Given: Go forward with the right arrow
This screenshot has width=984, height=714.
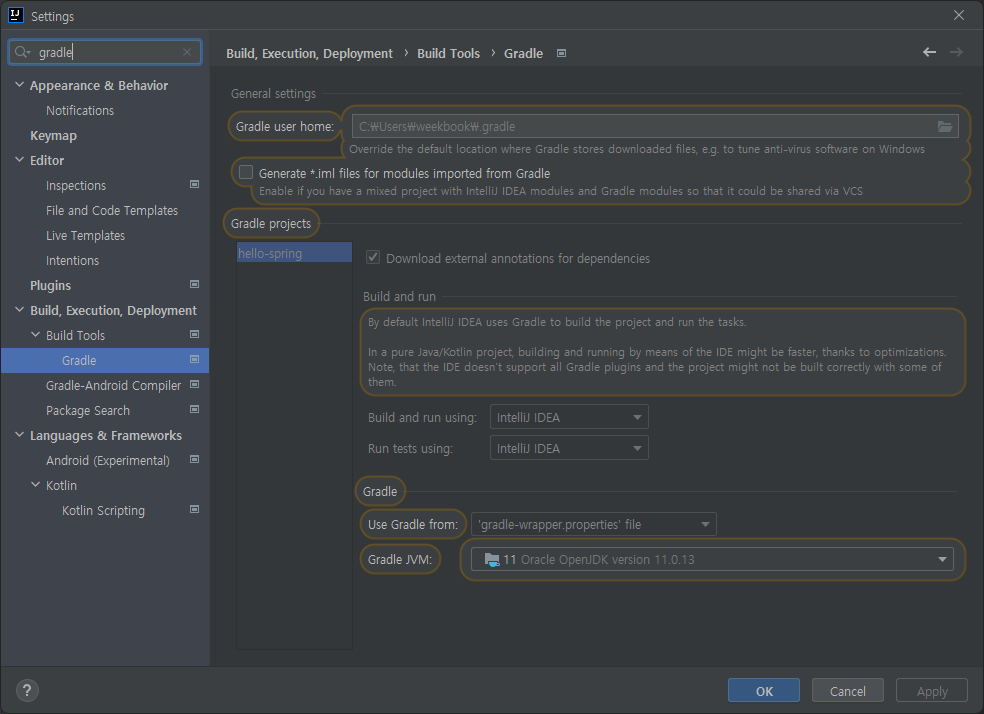Looking at the screenshot, I should click(956, 52).
